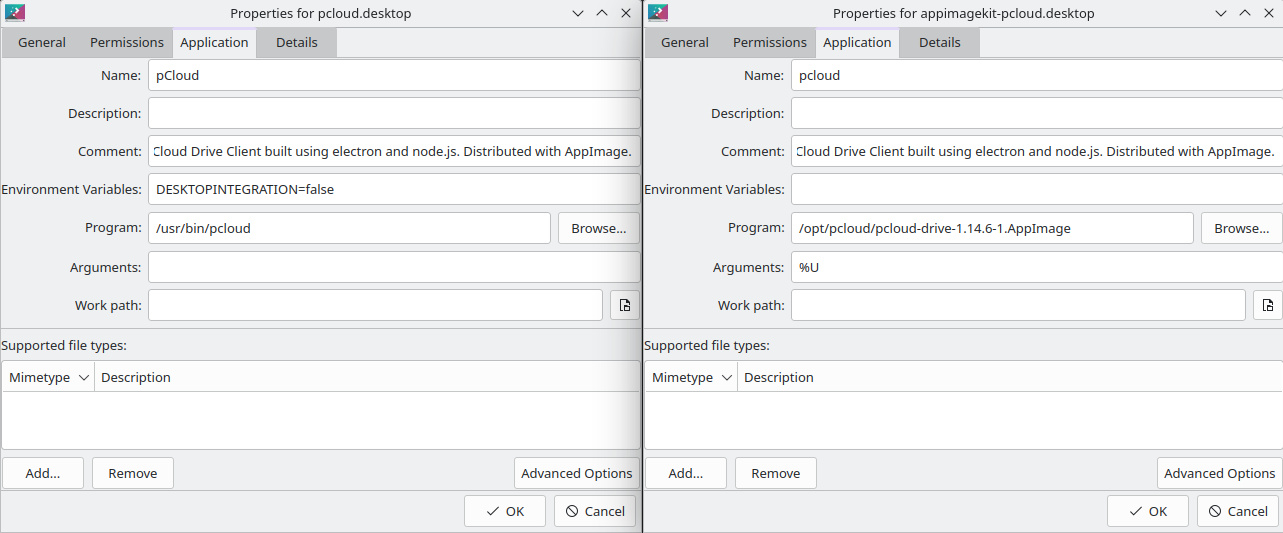This screenshot has height=533, width=1283.
Task: Click the Comment field in pcloud.desktop window
Action: pos(394,151)
